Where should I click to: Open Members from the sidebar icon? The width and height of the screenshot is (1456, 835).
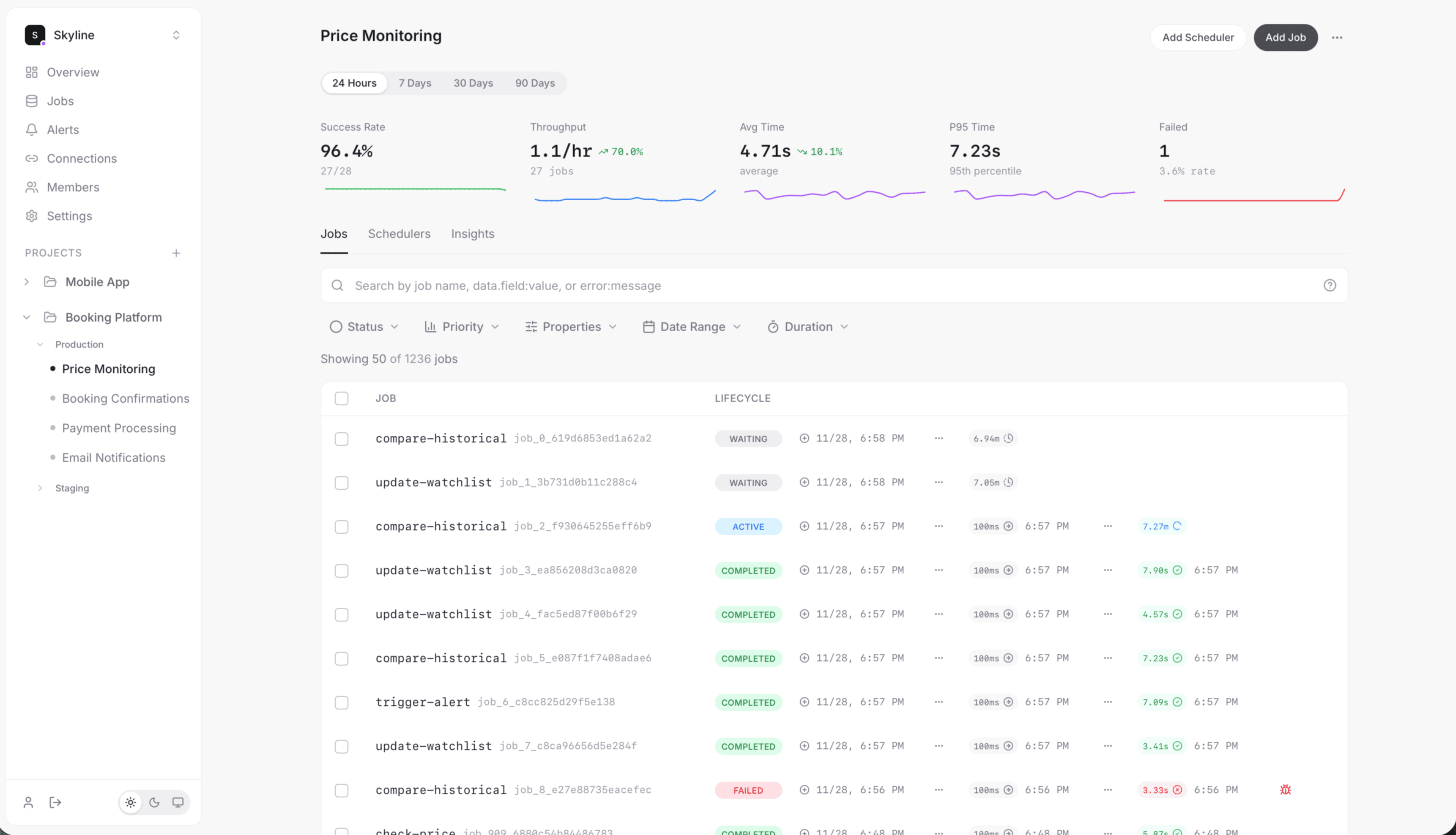[x=32, y=187]
